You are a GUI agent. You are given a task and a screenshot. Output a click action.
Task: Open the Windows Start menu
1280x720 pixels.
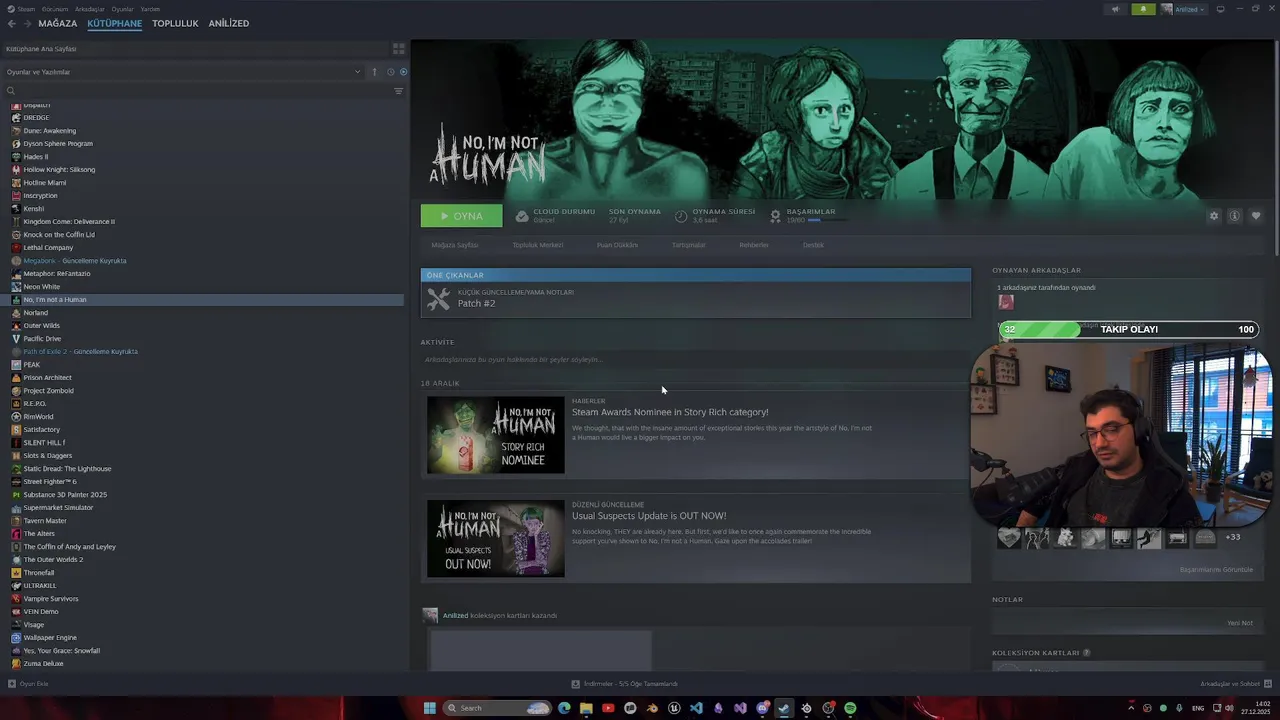pyautogui.click(x=430, y=708)
